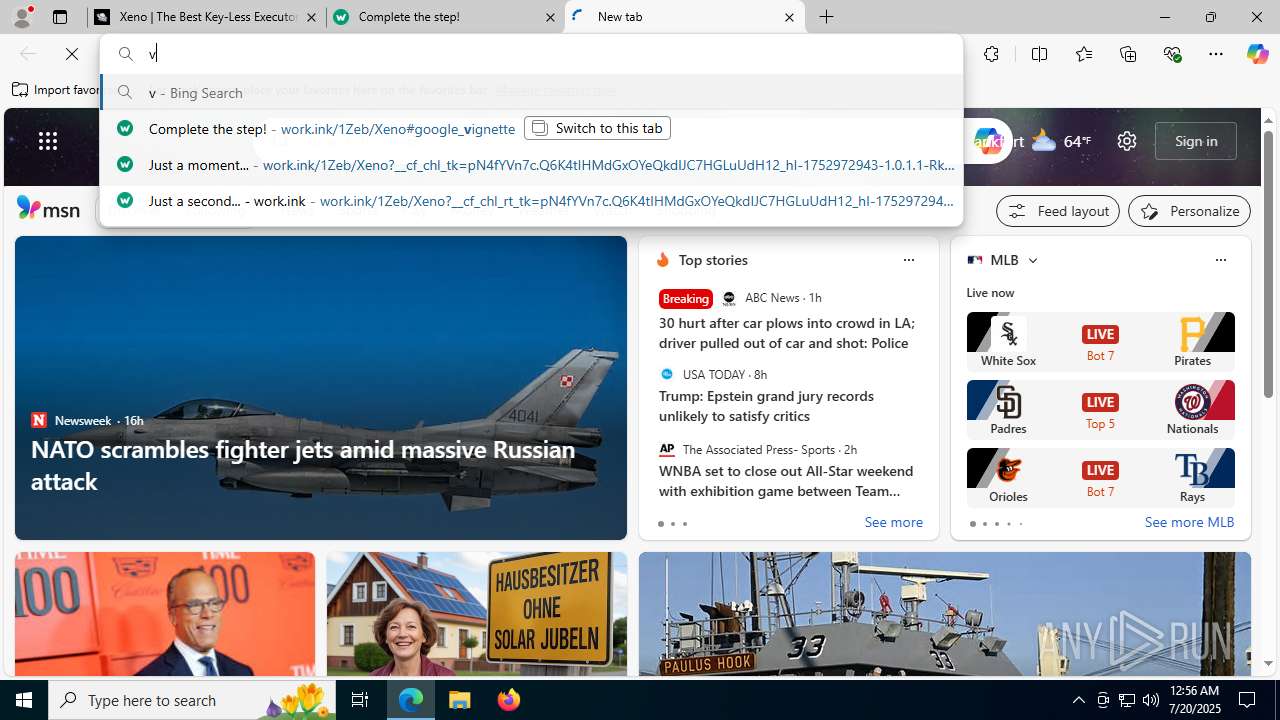
Task: Click Switch to this tab button
Action: pos(597,128)
